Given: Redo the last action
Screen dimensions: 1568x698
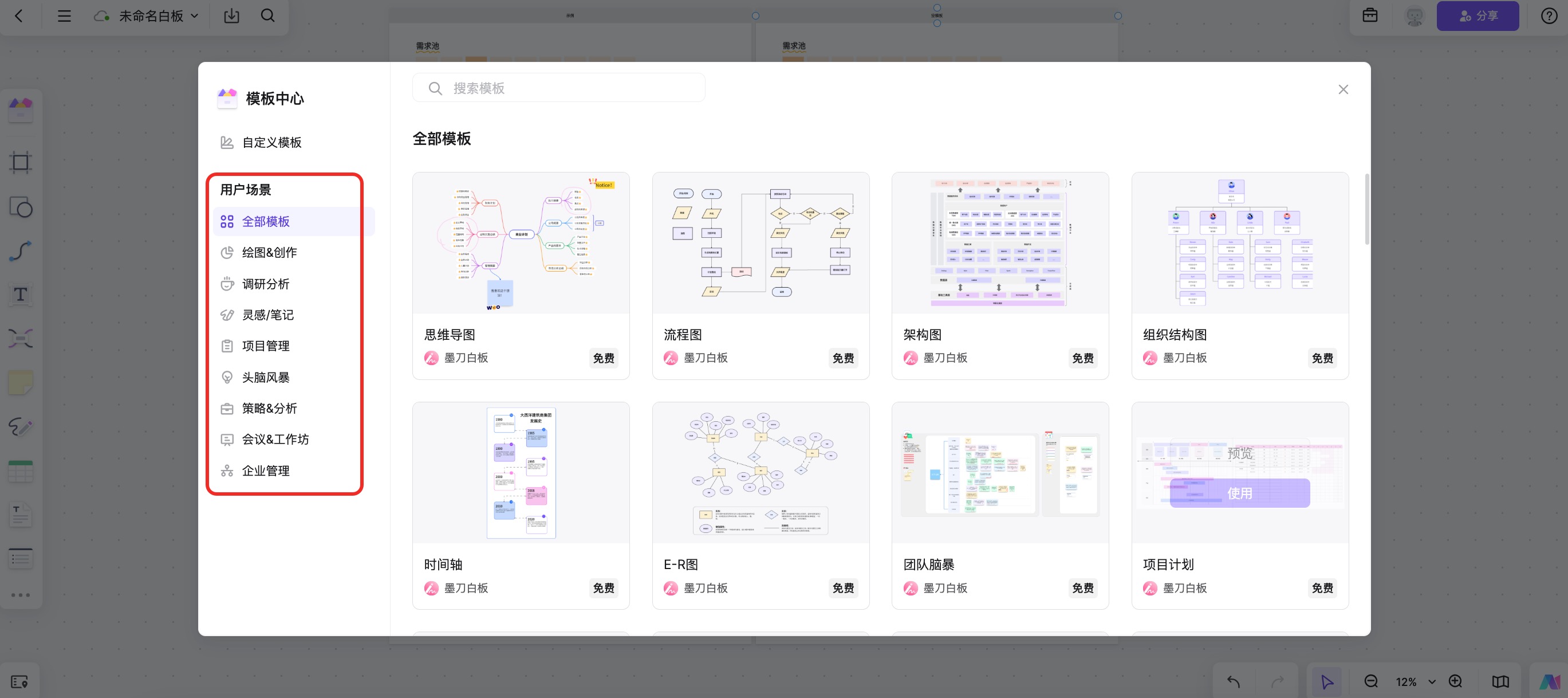Looking at the screenshot, I should (x=1277, y=681).
